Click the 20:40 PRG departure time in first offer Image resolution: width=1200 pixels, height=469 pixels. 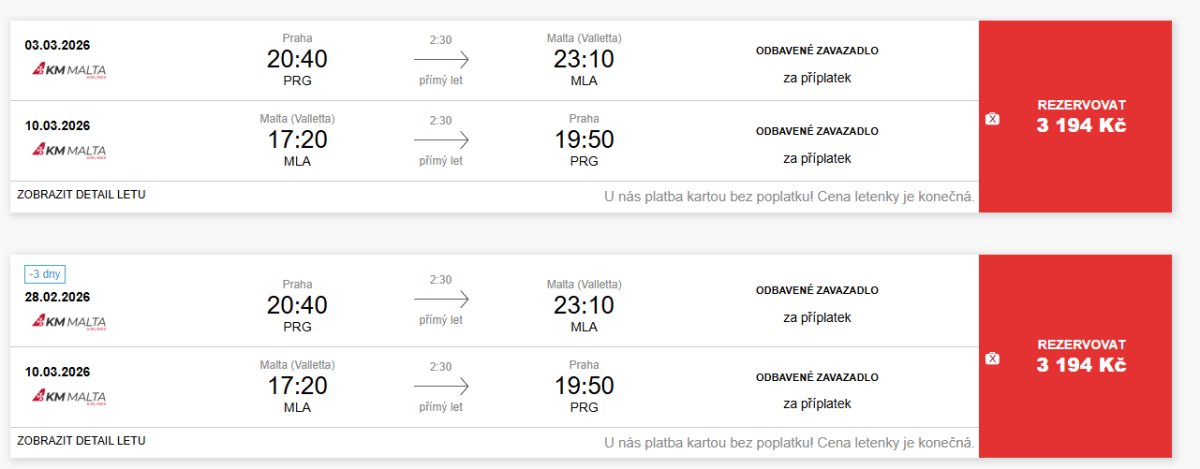[297, 59]
